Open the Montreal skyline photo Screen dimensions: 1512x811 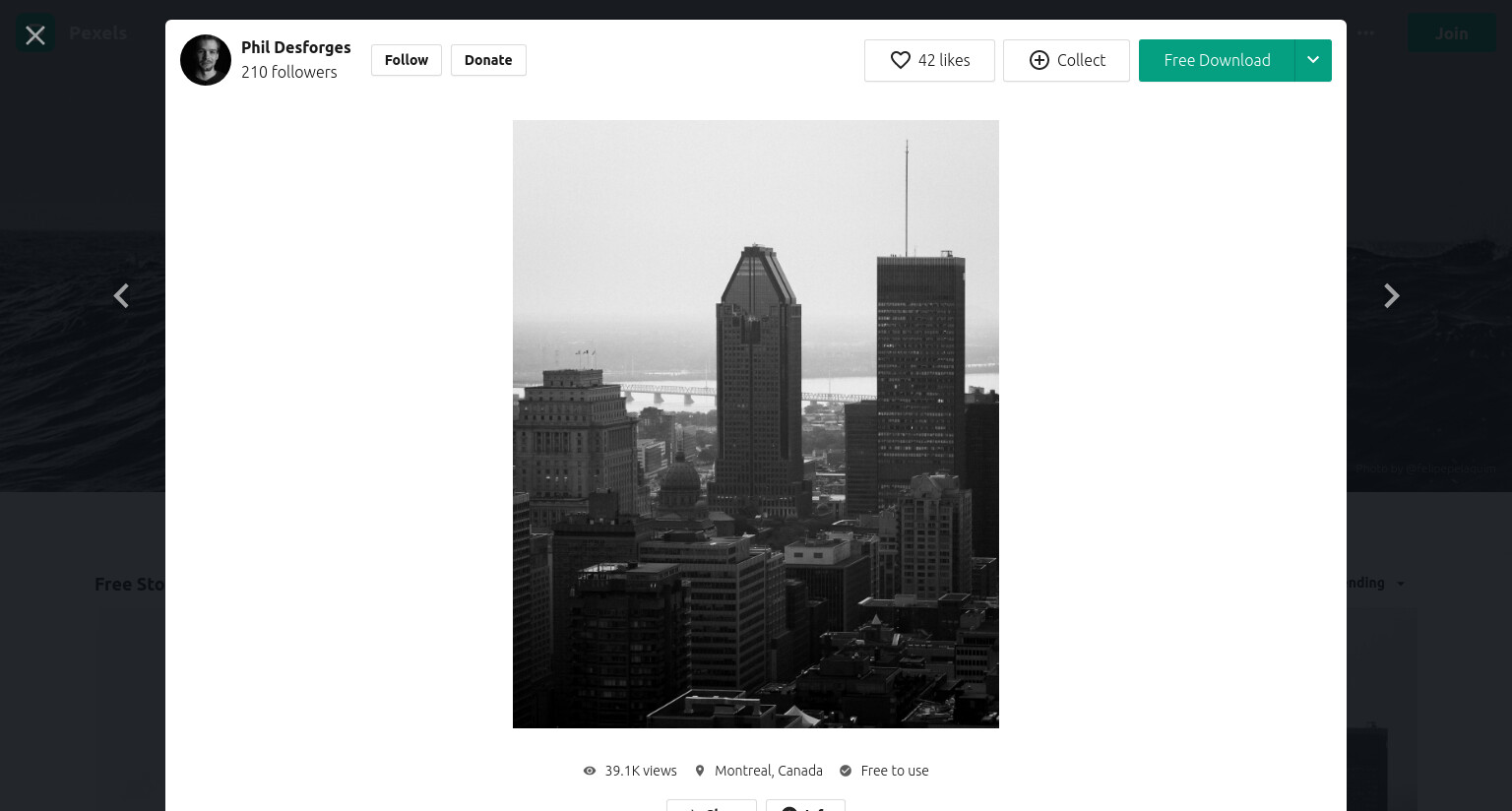pyautogui.click(x=756, y=424)
